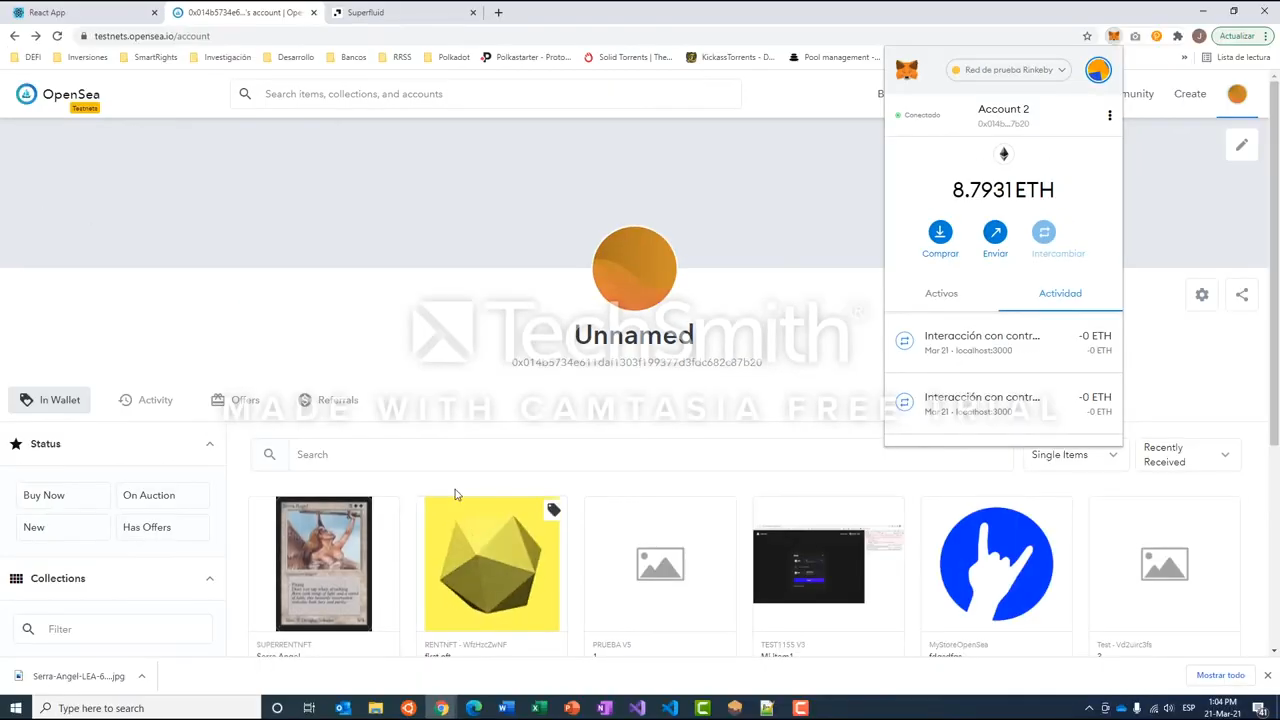This screenshot has width=1280, height=720.
Task: Open Windows Start menu
Action: click(x=15, y=708)
